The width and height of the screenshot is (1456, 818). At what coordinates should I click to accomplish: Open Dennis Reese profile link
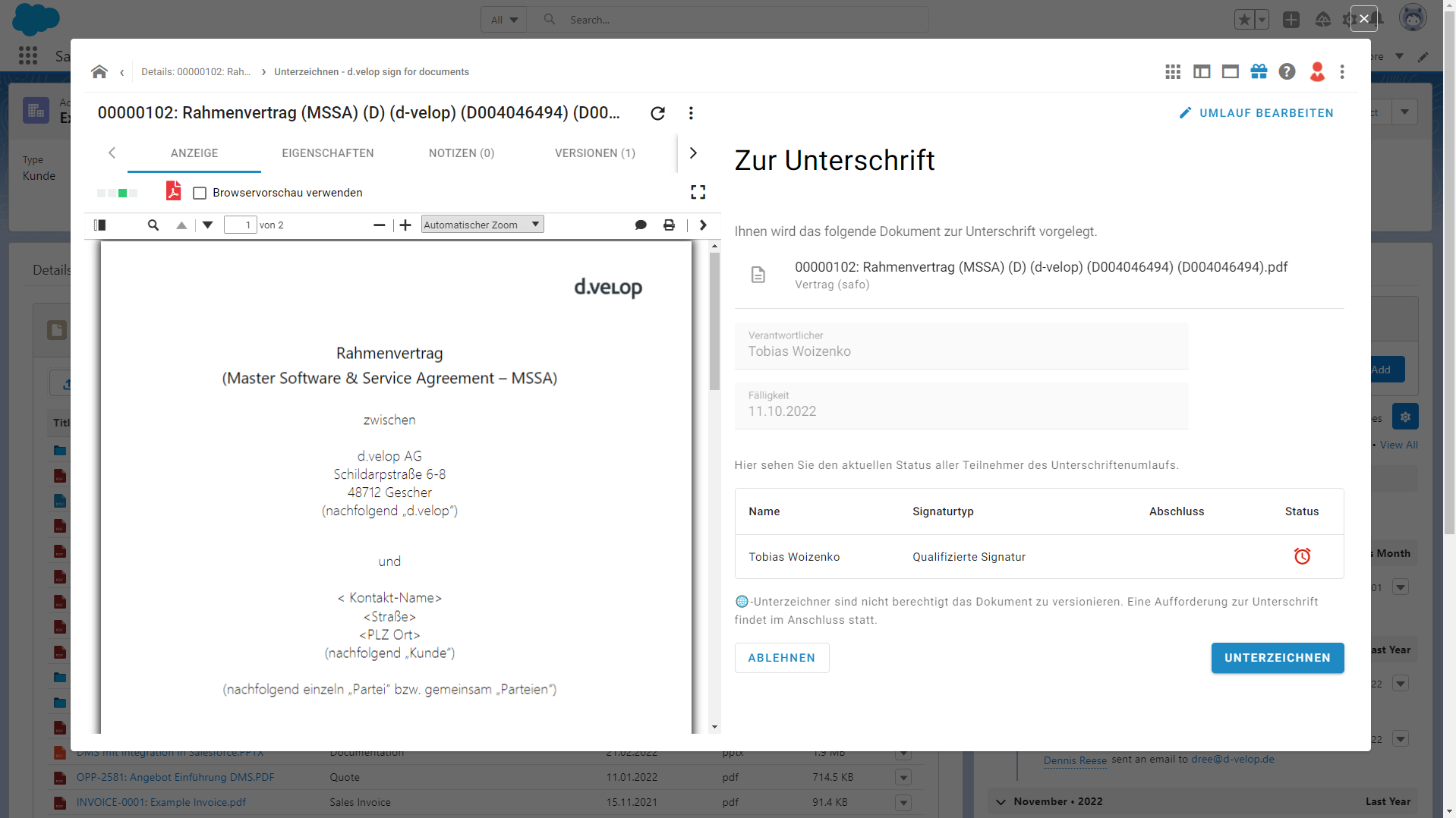pos(1075,760)
